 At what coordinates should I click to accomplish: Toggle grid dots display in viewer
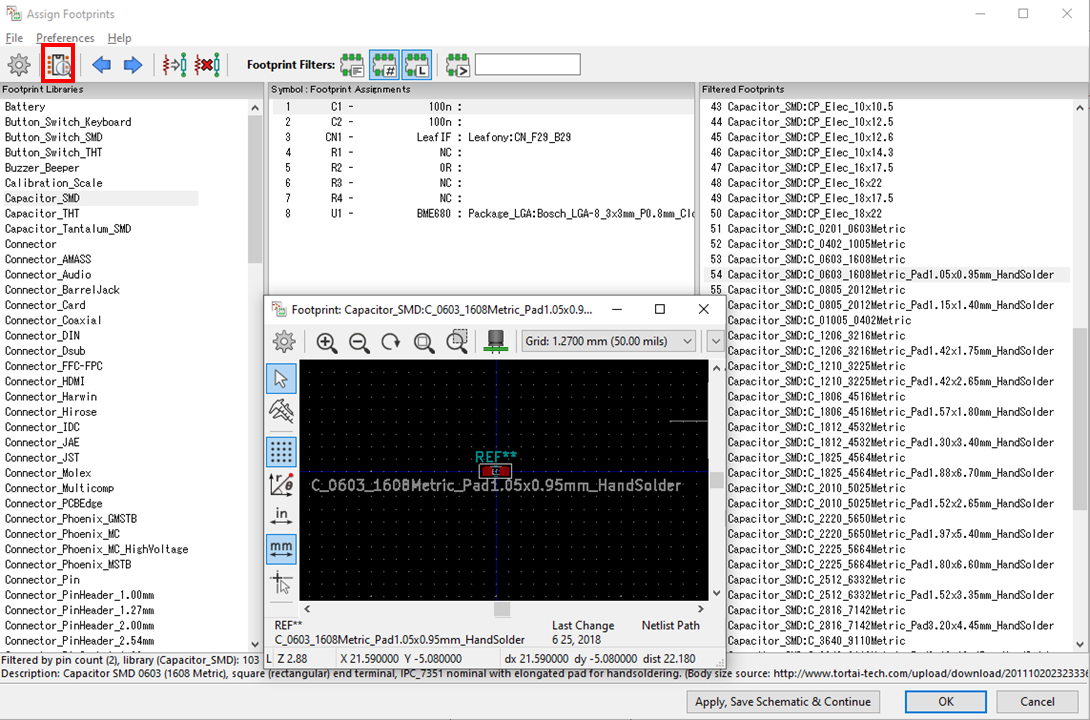pos(281,452)
